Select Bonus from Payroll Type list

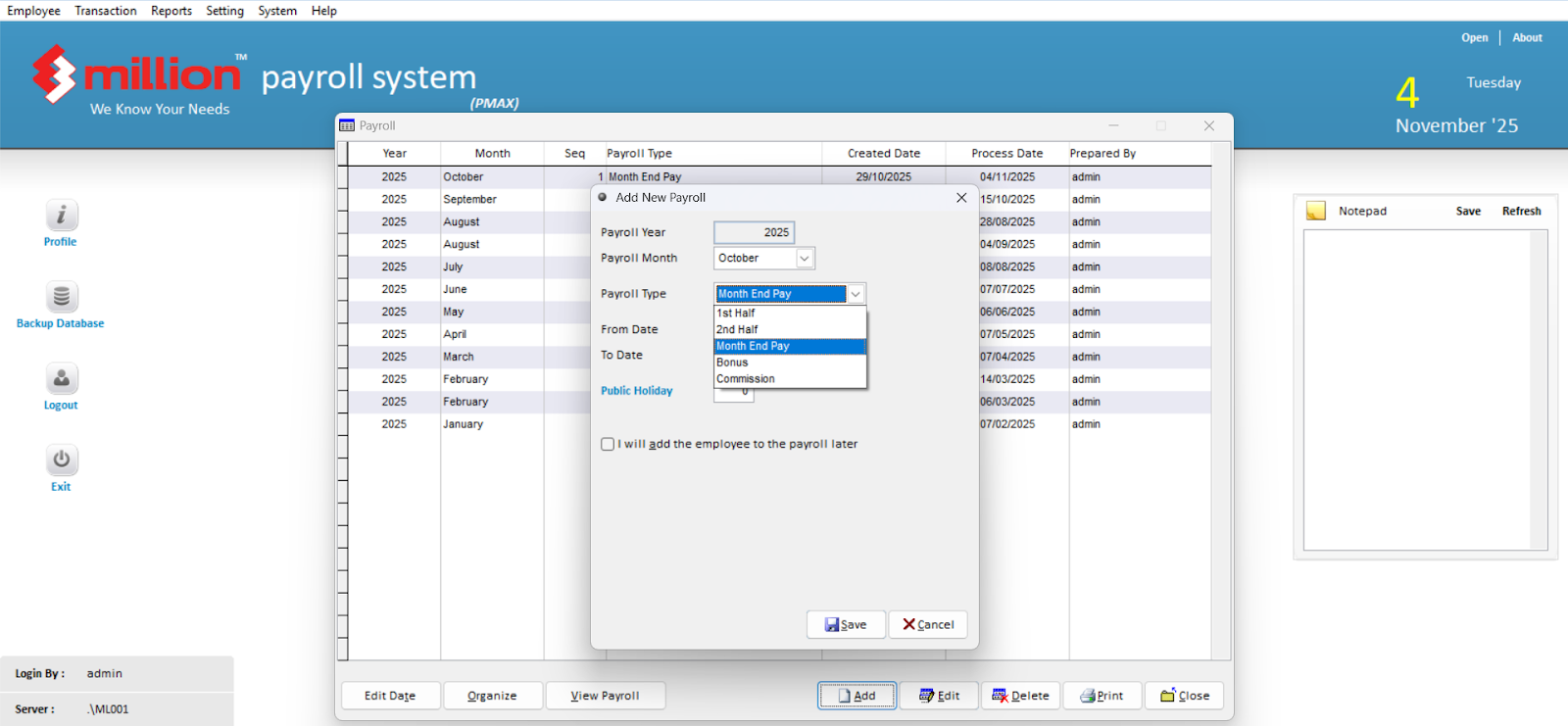732,363
